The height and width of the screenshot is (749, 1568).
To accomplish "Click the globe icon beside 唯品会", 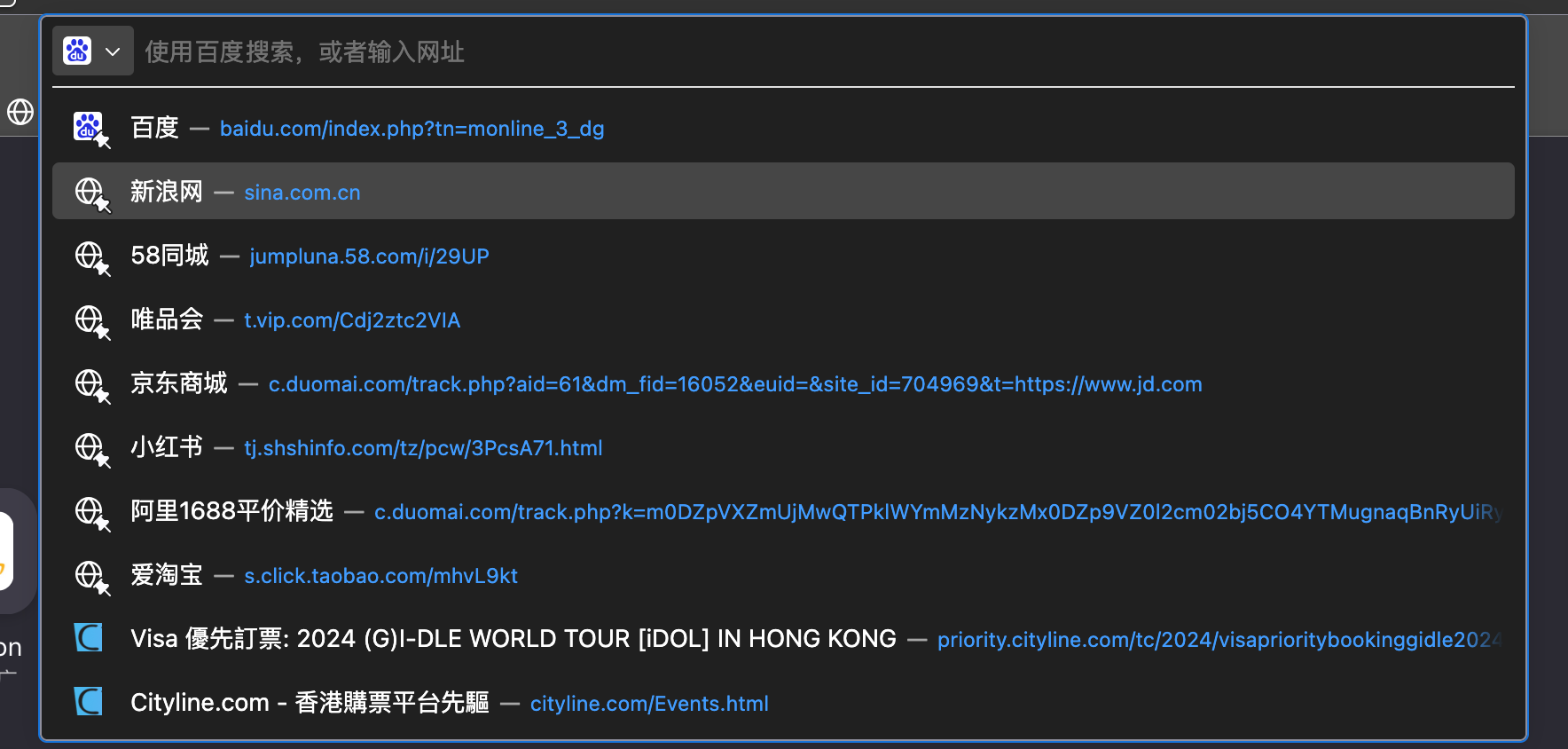I will point(90,320).
